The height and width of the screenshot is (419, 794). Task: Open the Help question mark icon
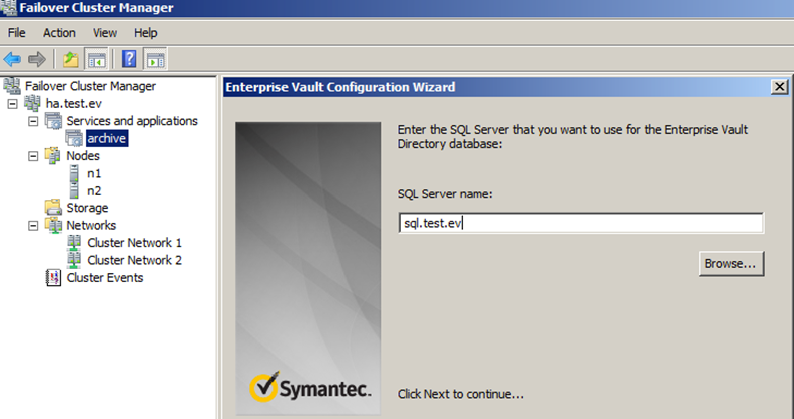(129, 59)
